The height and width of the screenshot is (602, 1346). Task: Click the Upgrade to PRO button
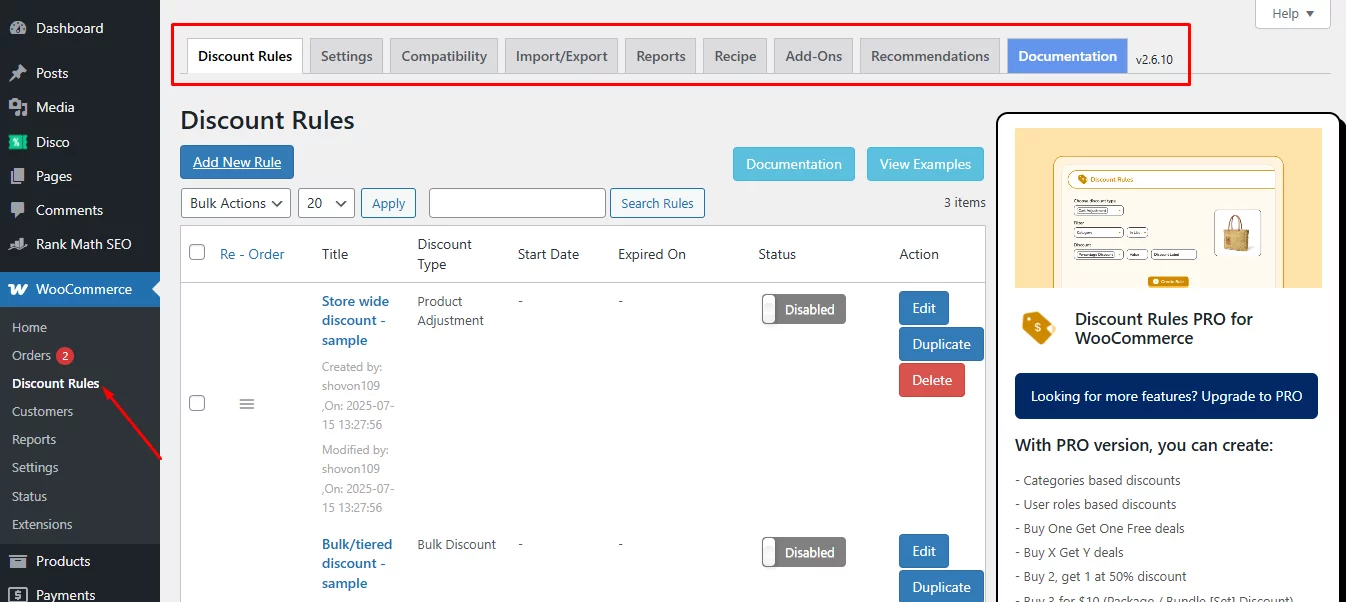[x=1166, y=396]
